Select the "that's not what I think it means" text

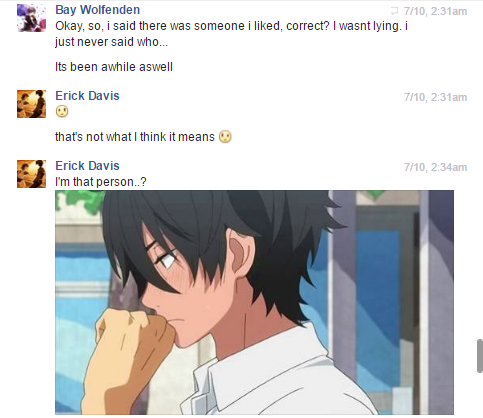click(x=135, y=137)
